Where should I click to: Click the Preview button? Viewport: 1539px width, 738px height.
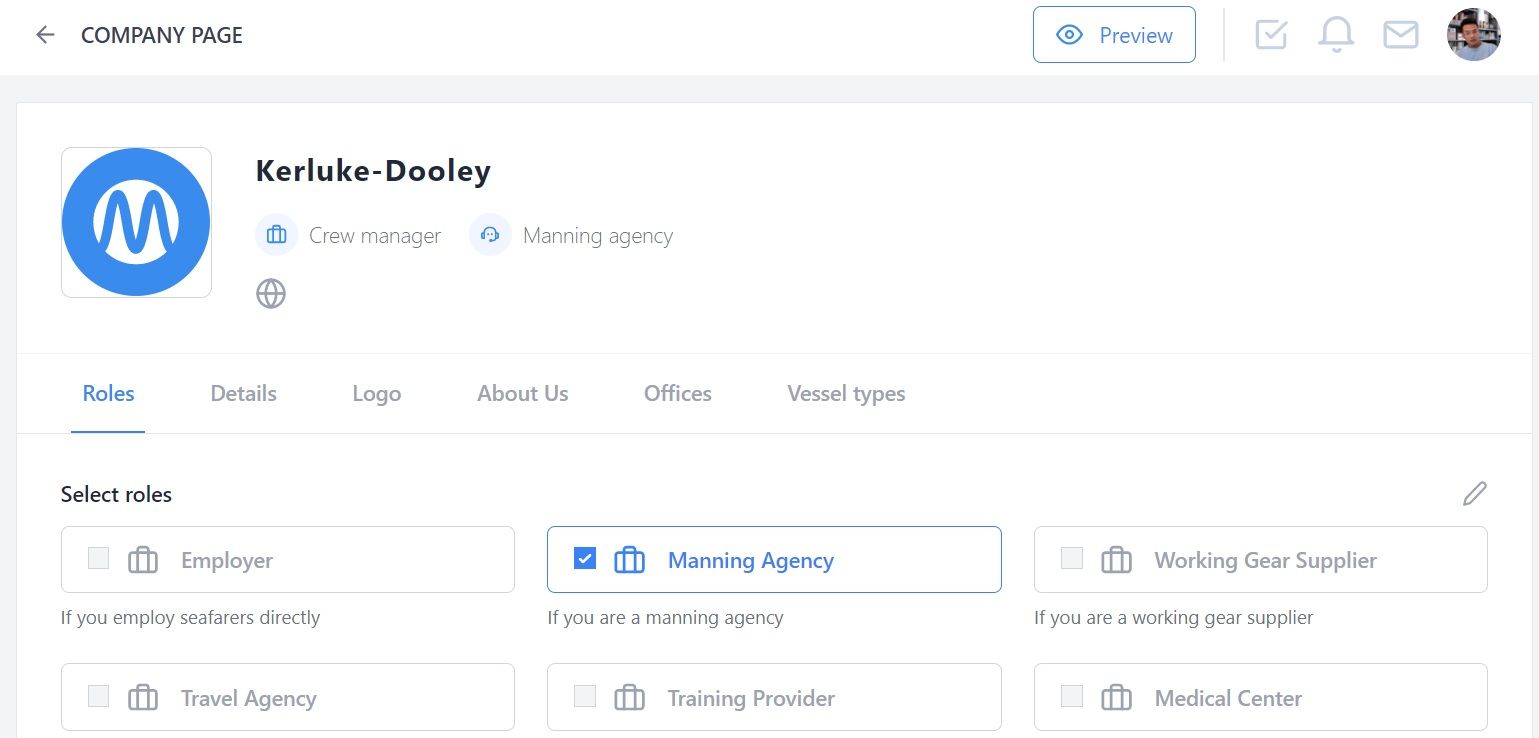[1114, 35]
